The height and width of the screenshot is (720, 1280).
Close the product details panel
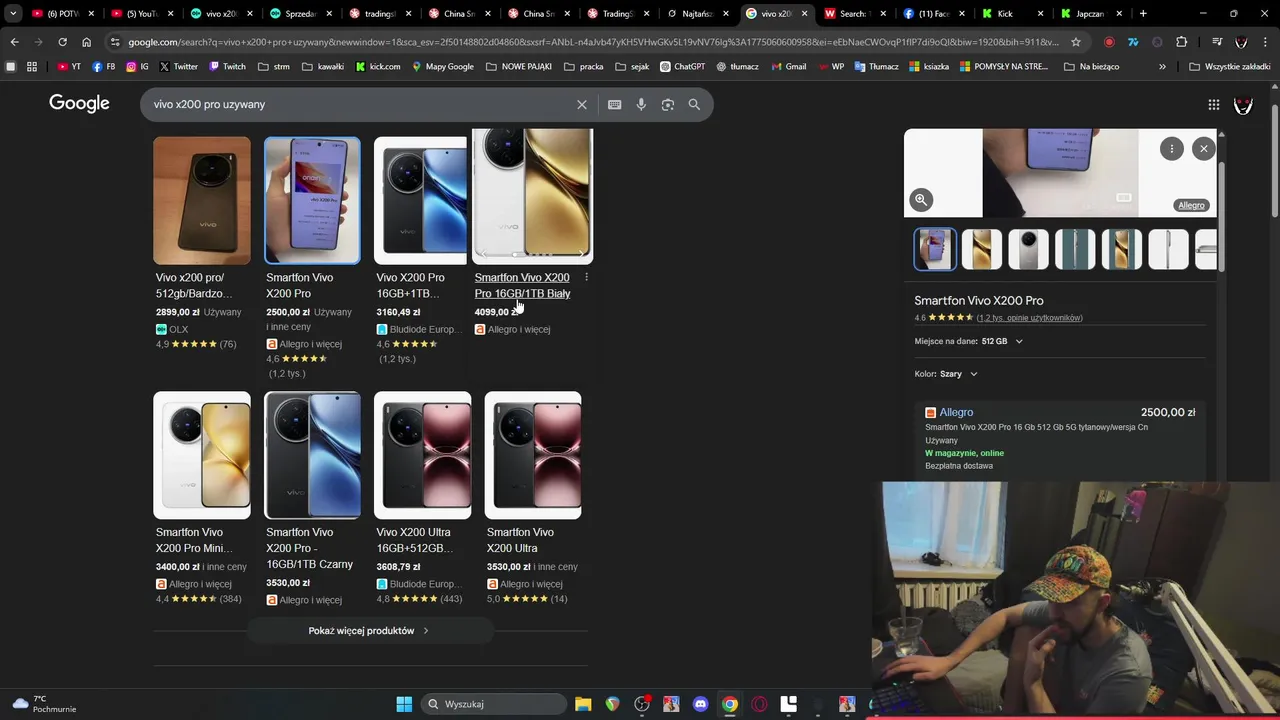coord(1204,149)
